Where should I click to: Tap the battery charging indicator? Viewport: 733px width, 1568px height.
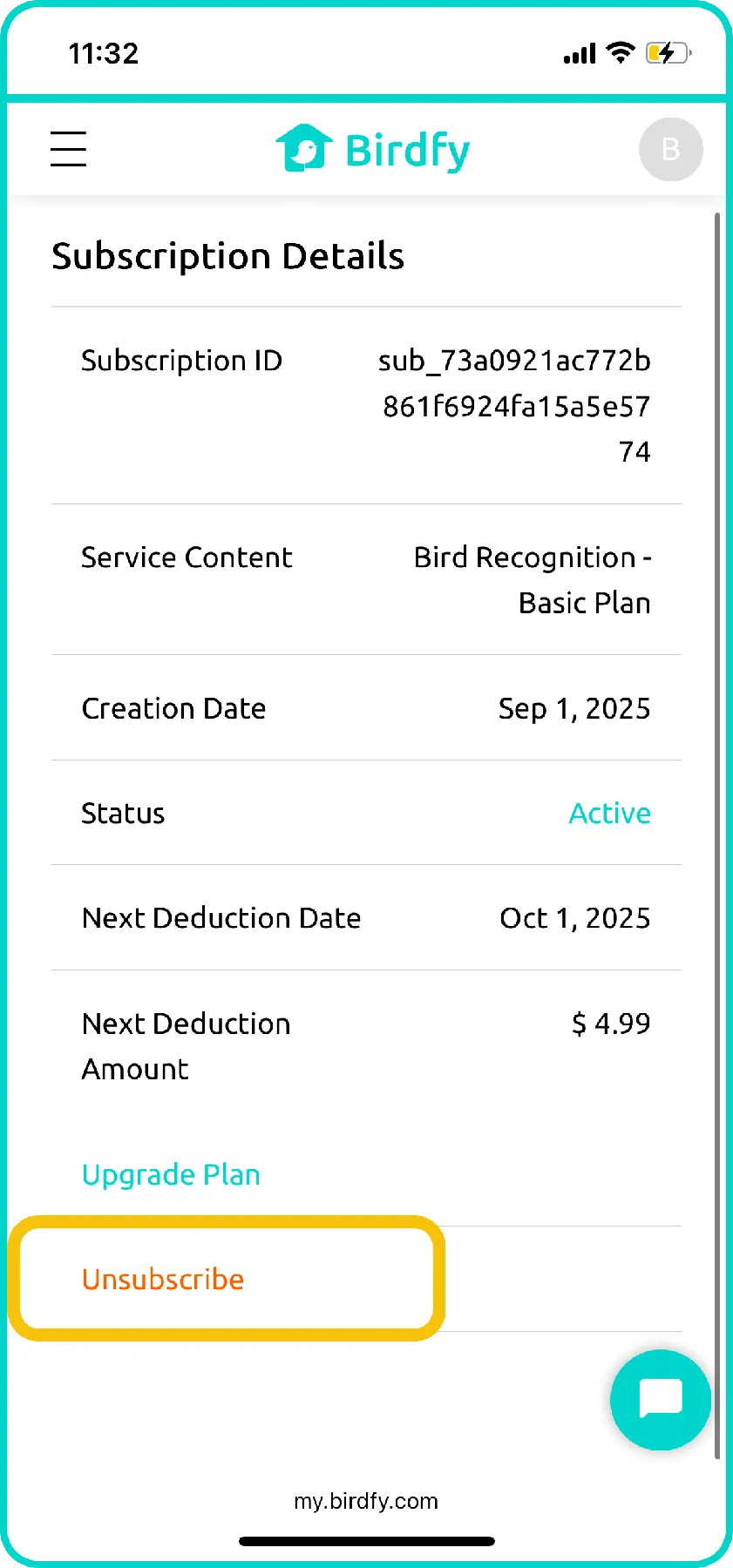click(x=668, y=53)
